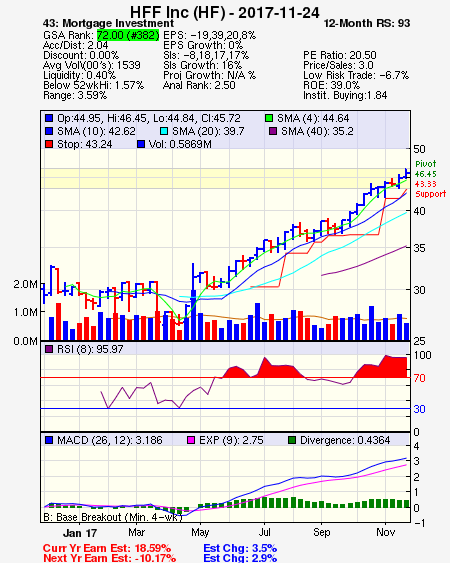The width and height of the screenshot is (450, 563).
Task: Click the green SMA (4) legend swatch
Action: point(269,118)
